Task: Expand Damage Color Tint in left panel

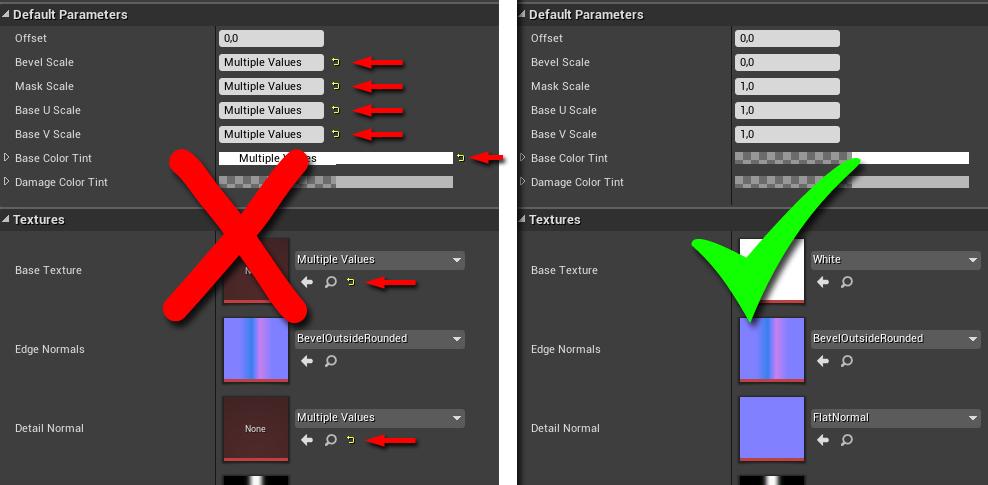Action: coord(7,182)
